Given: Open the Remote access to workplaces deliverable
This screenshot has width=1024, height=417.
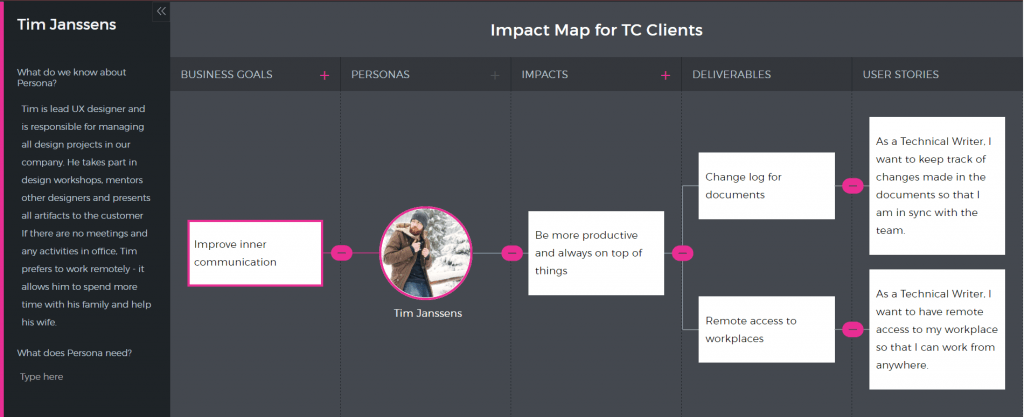Looking at the screenshot, I should click(767, 330).
